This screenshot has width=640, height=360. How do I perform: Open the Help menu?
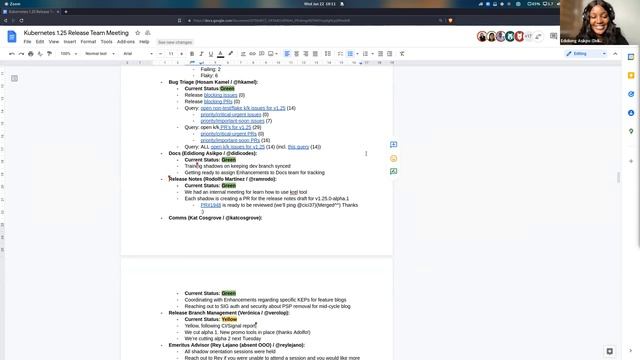(x=144, y=42)
